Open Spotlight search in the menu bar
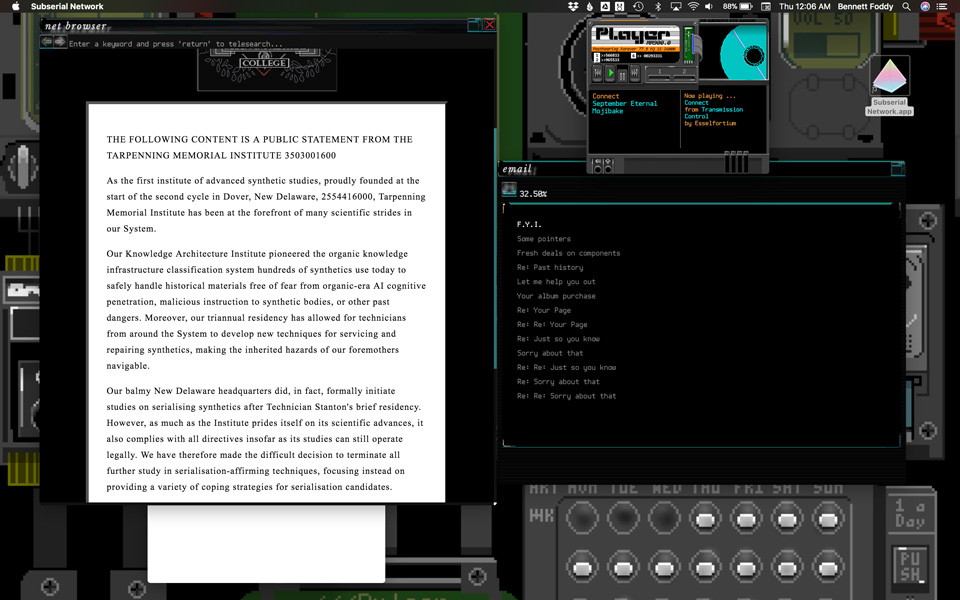Screen dimensions: 960x600 [x=906, y=6]
